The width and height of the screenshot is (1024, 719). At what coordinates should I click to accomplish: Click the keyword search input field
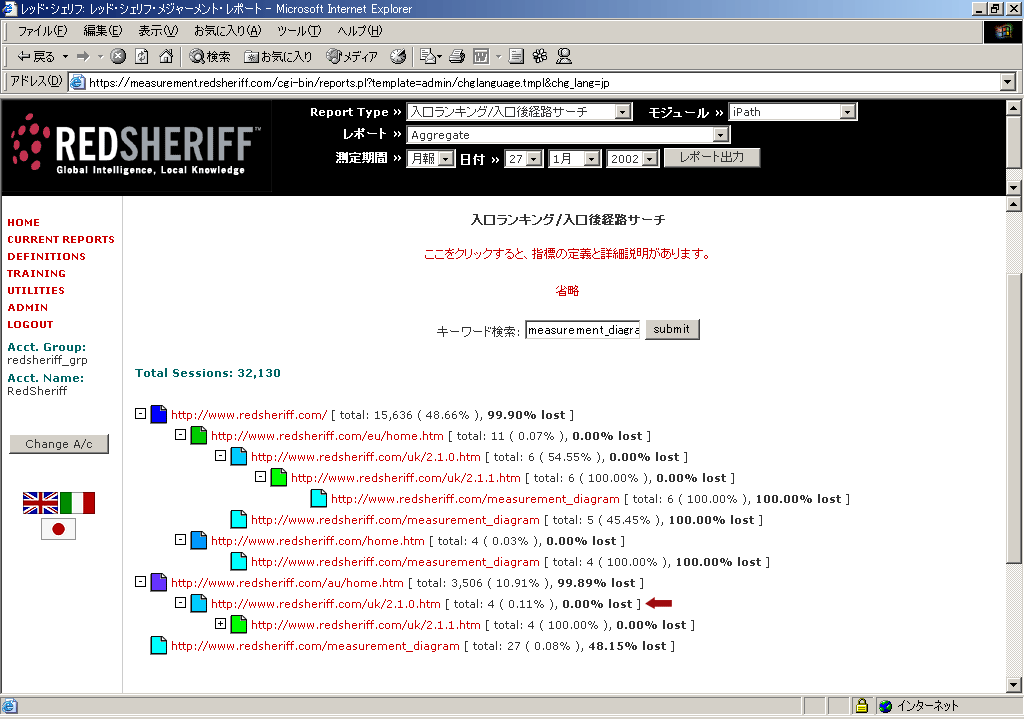coord(582,330)
